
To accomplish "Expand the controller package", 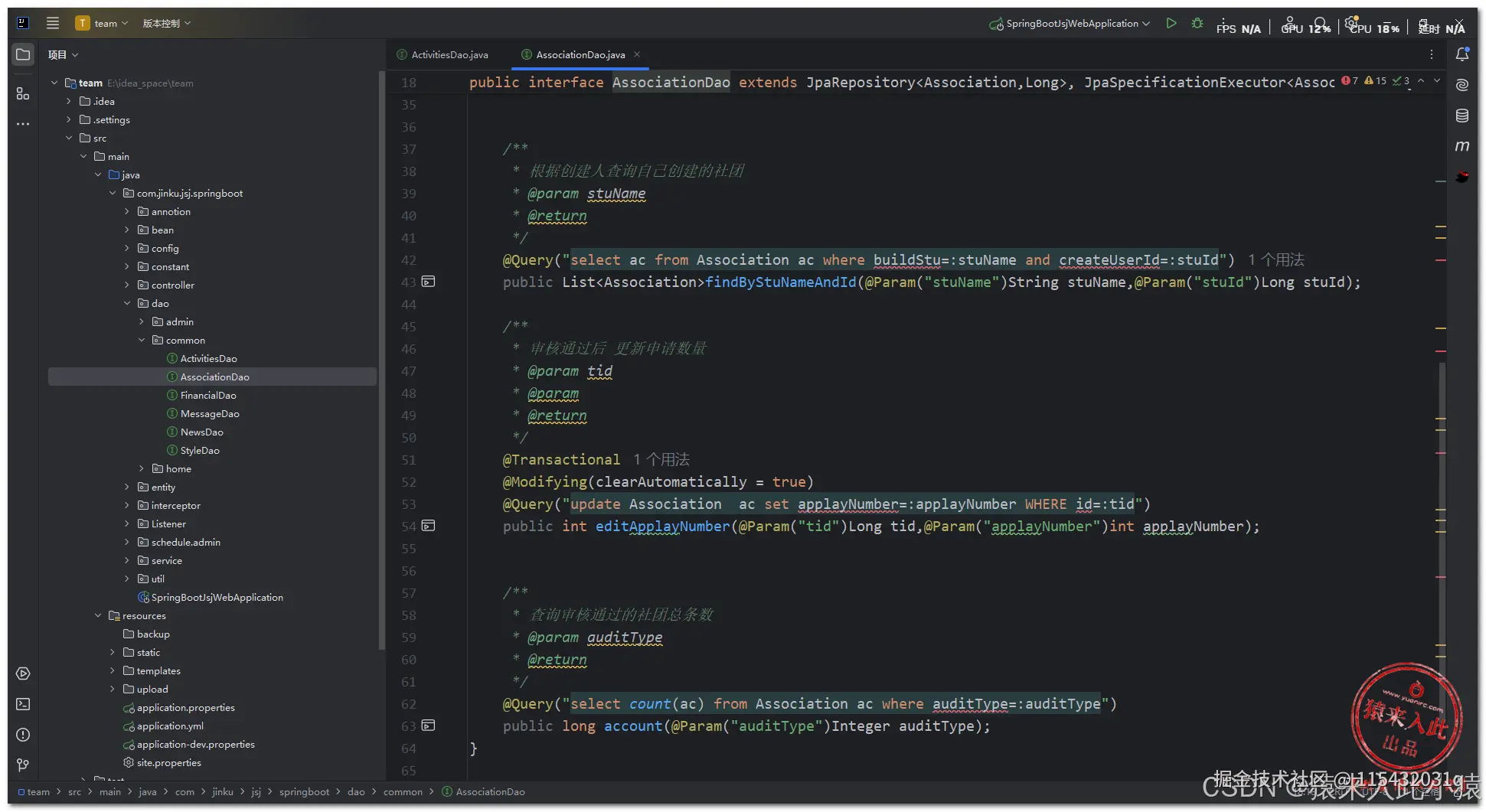I will (x=127, y=285).
